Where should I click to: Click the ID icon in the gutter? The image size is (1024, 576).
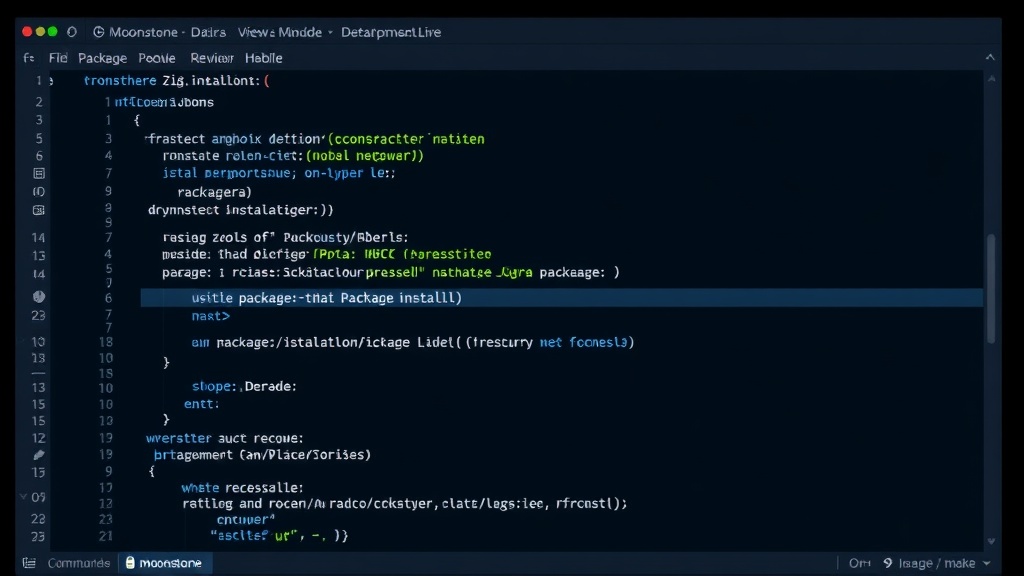pyautogui.click(x=39, y=191)
